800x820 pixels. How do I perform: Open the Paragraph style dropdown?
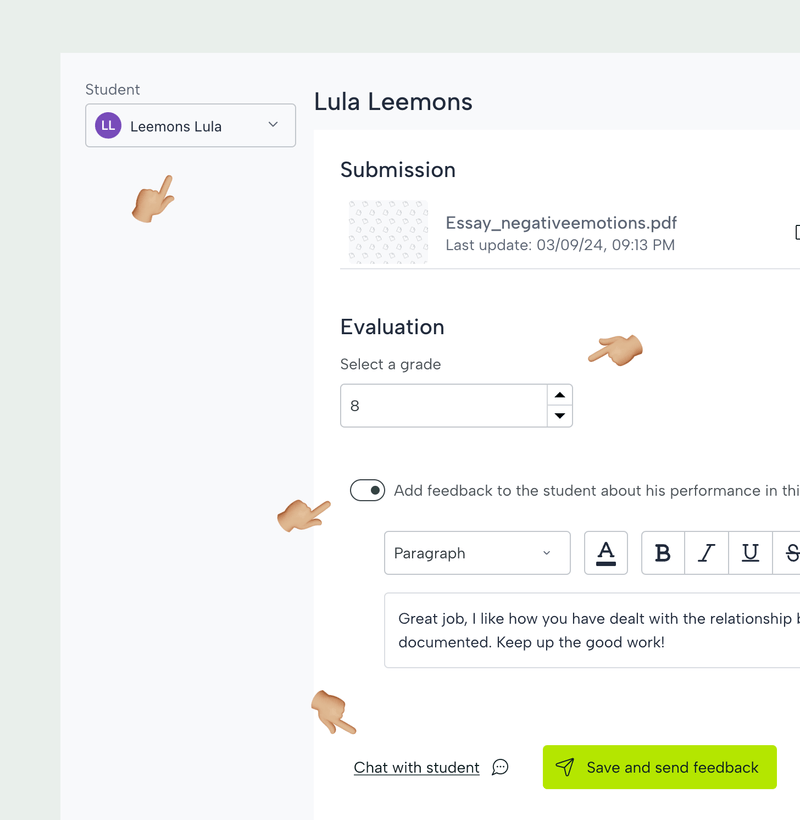[x=477, y=553]
